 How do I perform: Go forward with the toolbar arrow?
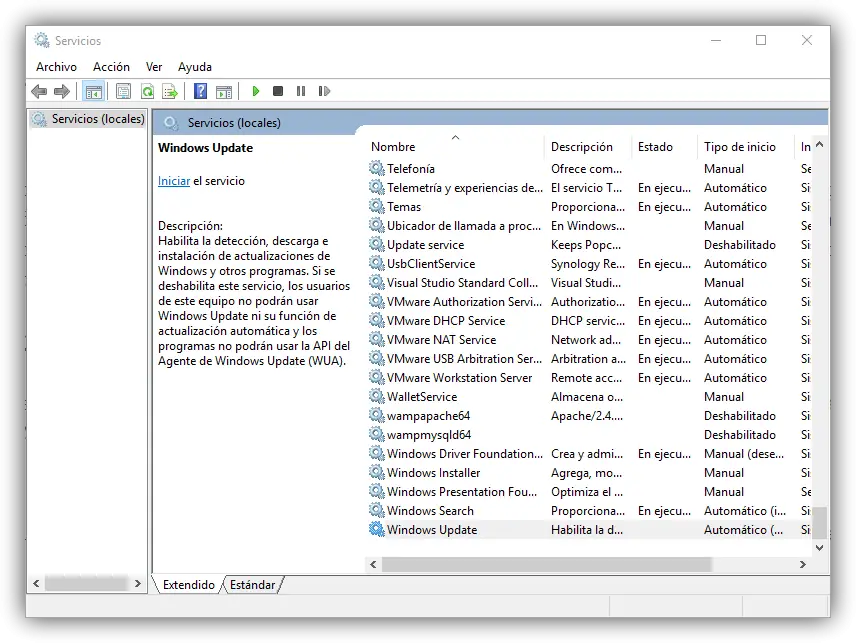pyautogui.click(x=62, y=91)
